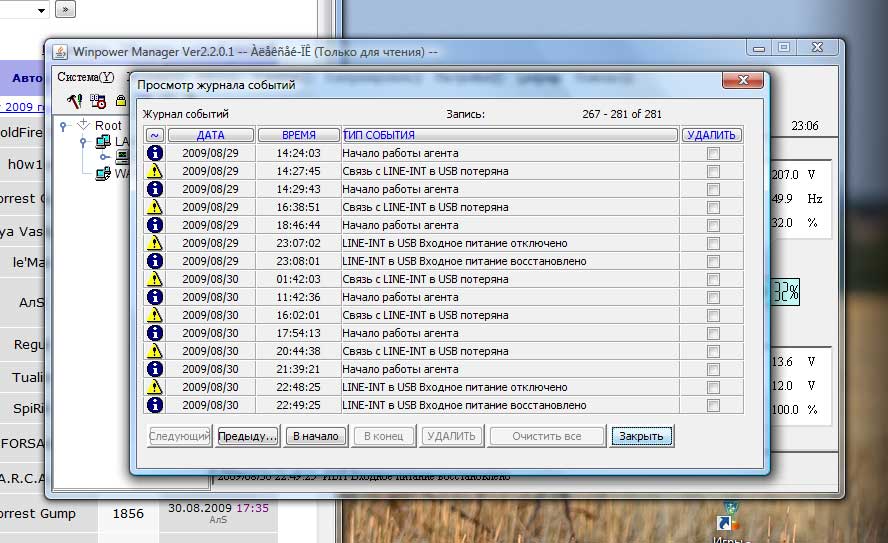Click warning icon of 22:48:25 event row

click(x=155, y=387)
